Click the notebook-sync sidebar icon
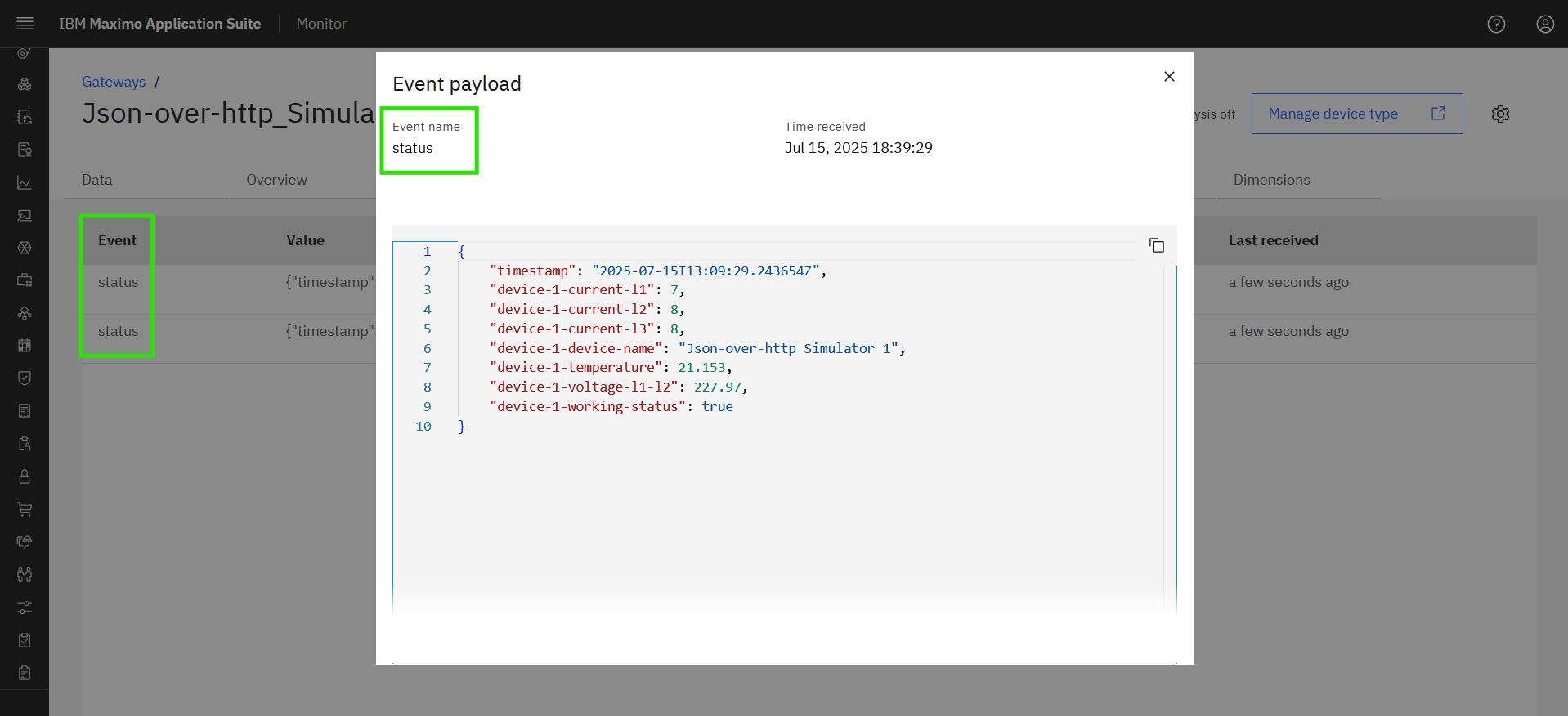 click(x=25, y=117)
